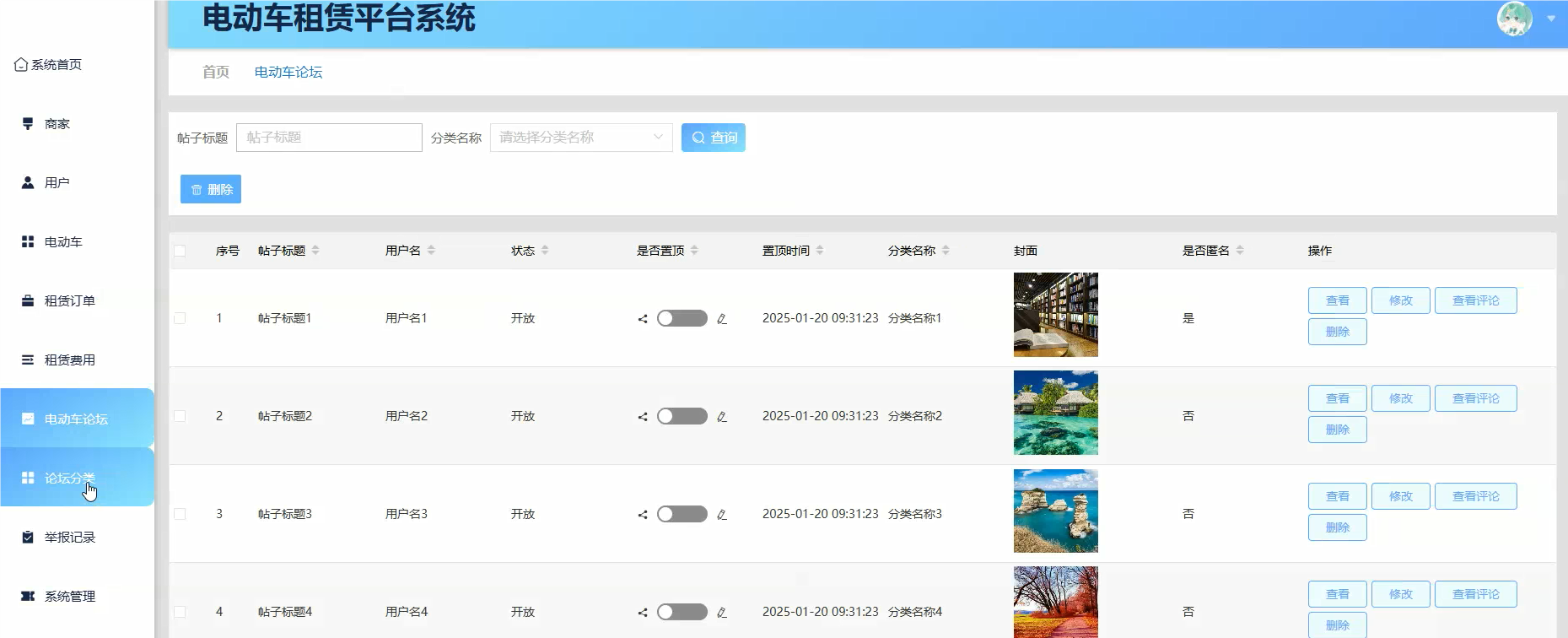1568x638 pixels.
Task: Sort by 是否匿名 column arrows
Action: 1240,251
